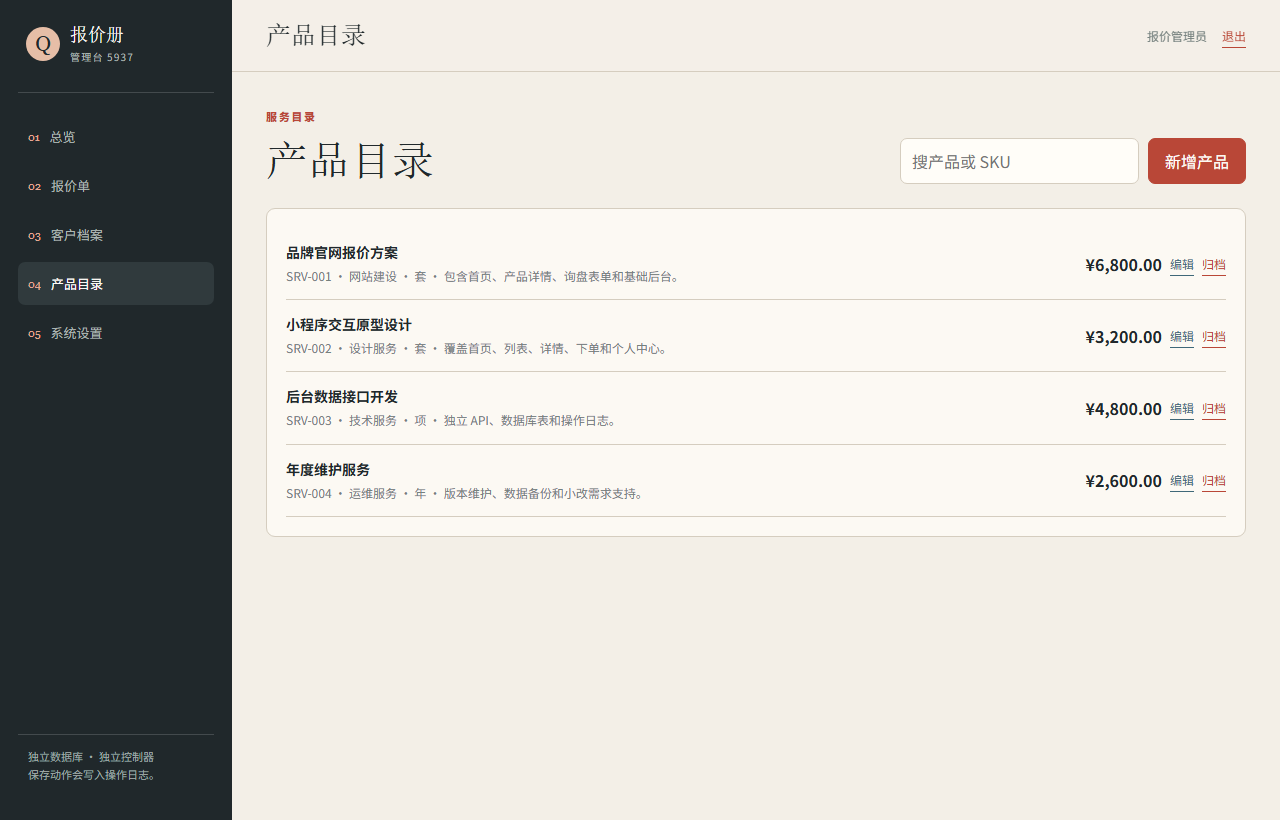Open 总览 in the sidebar
The width and height of the screenshot is (1280, 820).
pyautogui.click(x=116, y=137)
